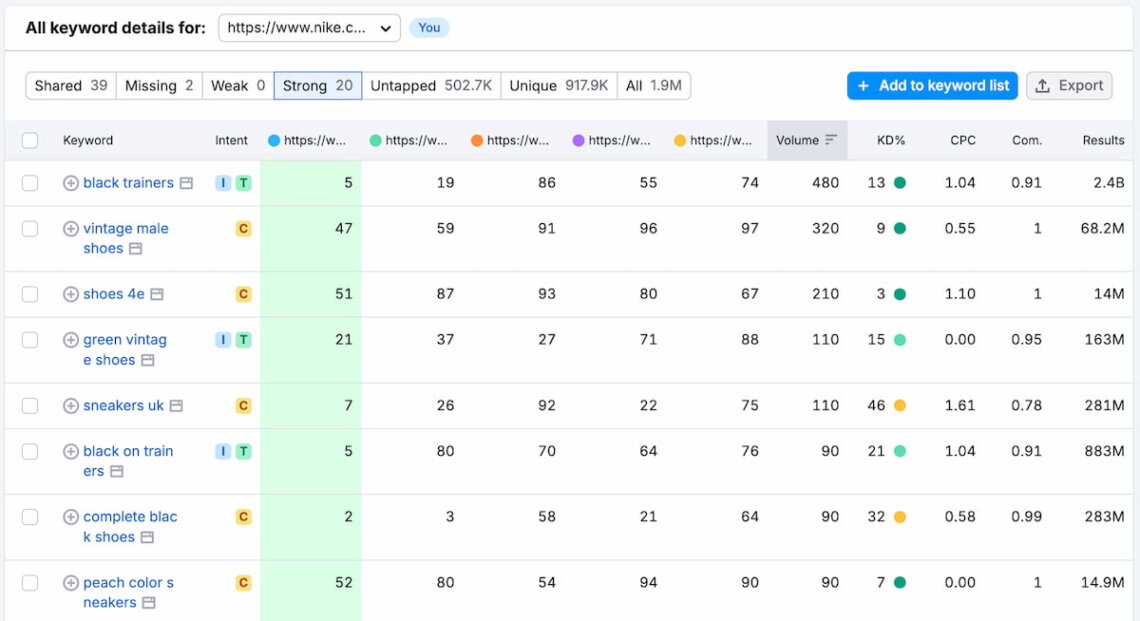Click the Add to keyword list button
Viewport: 1140px width, 621px height.
(x=932, y=86)
